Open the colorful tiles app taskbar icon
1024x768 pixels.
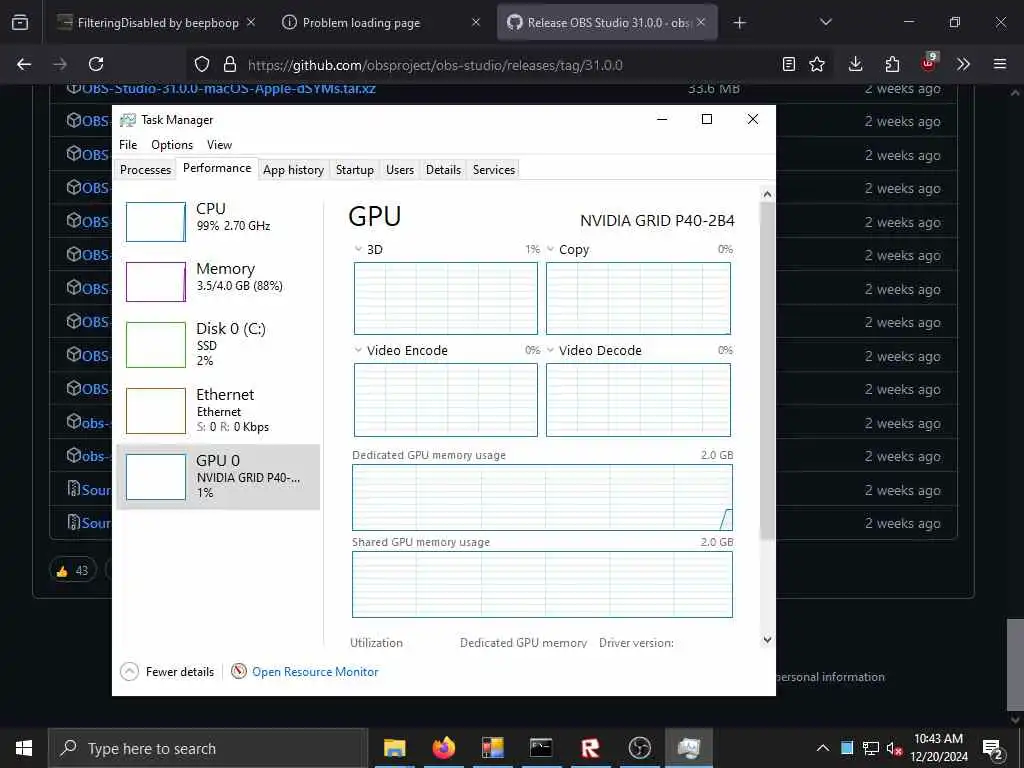coord(492,748)
